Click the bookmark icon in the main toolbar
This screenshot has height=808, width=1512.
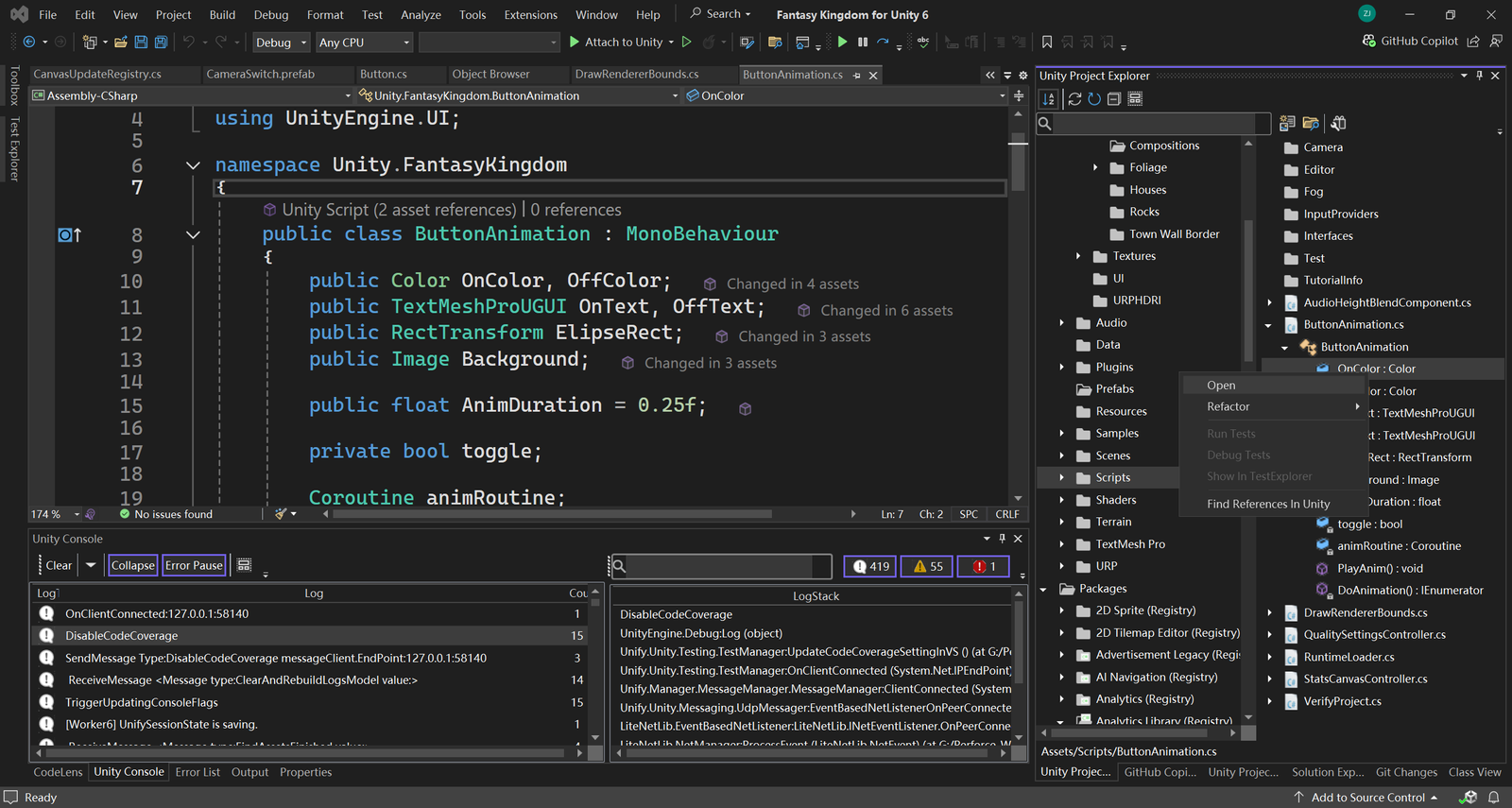[x=1047, y=43]
